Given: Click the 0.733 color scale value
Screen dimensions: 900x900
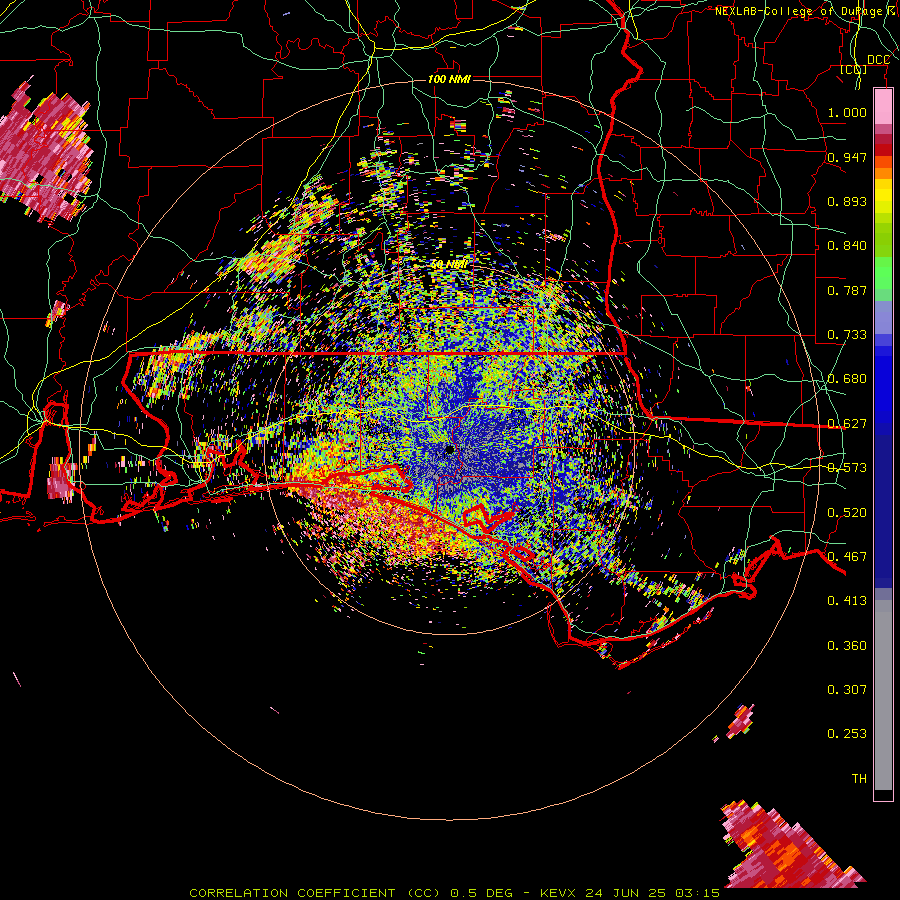Looking at the screenshot, I should click(847, 335).
